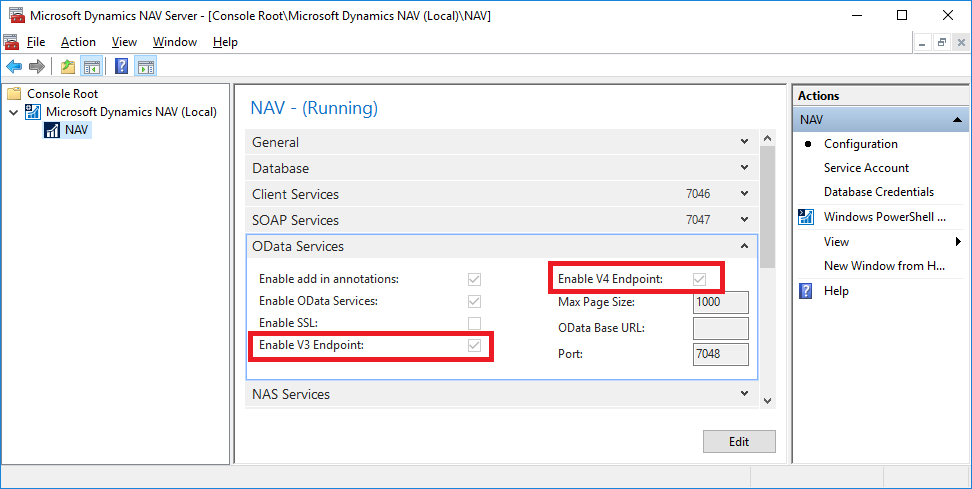Click the Edit button

coord(739,442)
